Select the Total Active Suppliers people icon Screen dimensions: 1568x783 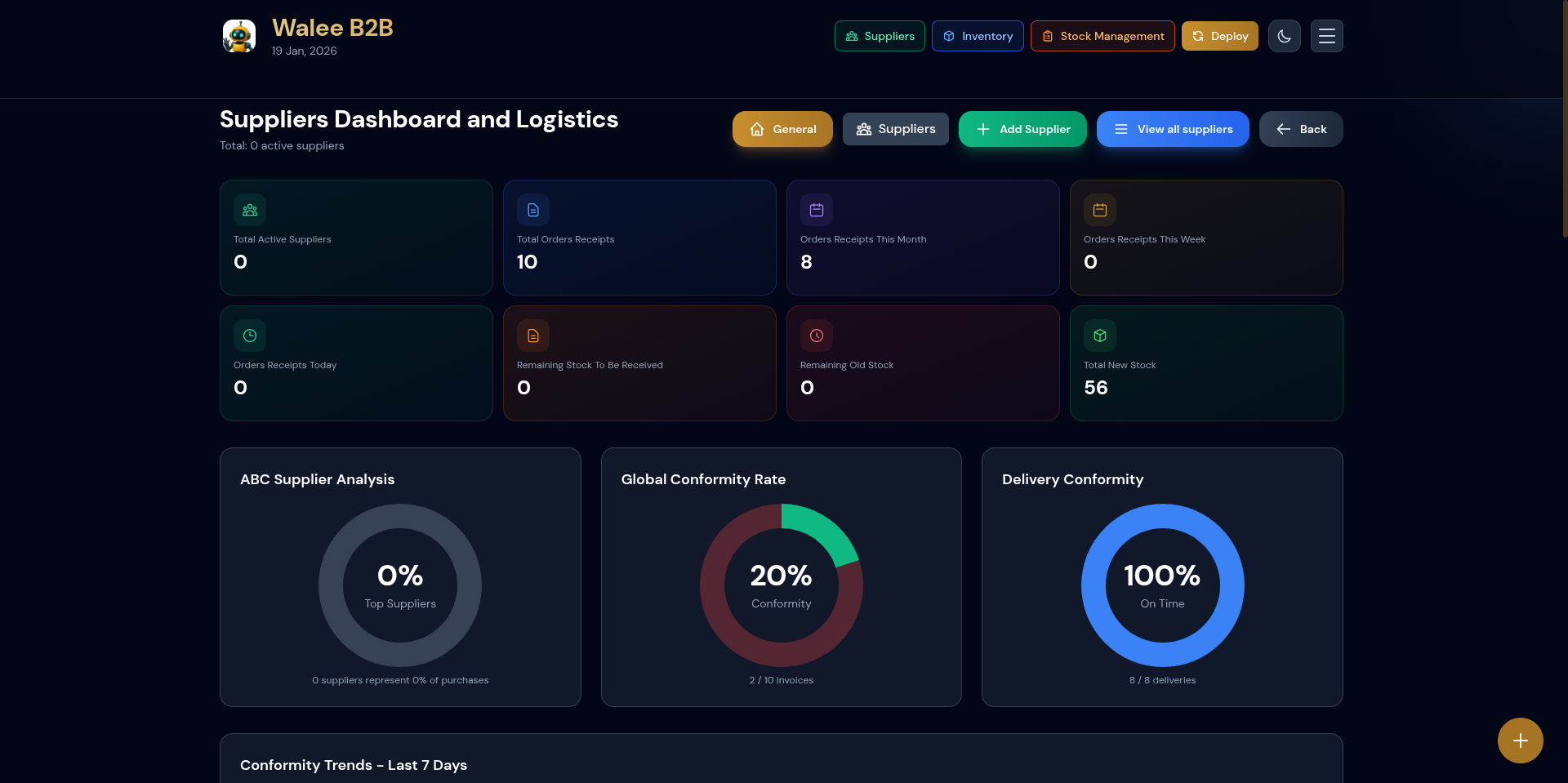coord(250,210)
